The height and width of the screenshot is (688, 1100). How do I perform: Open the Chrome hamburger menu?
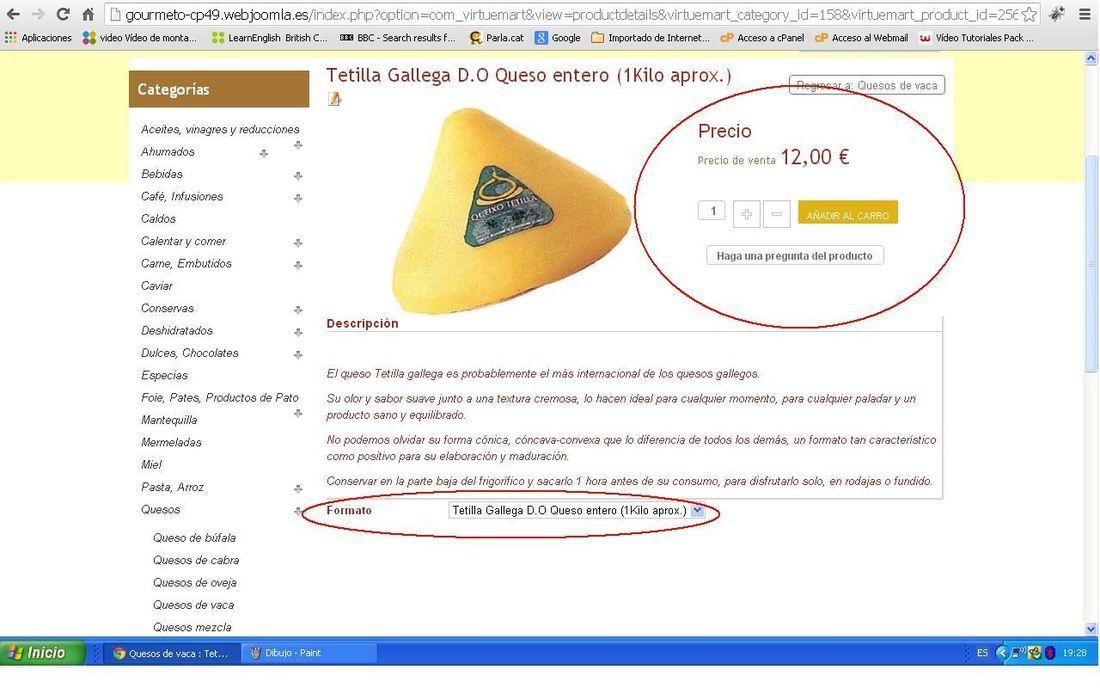[1085, 14]
